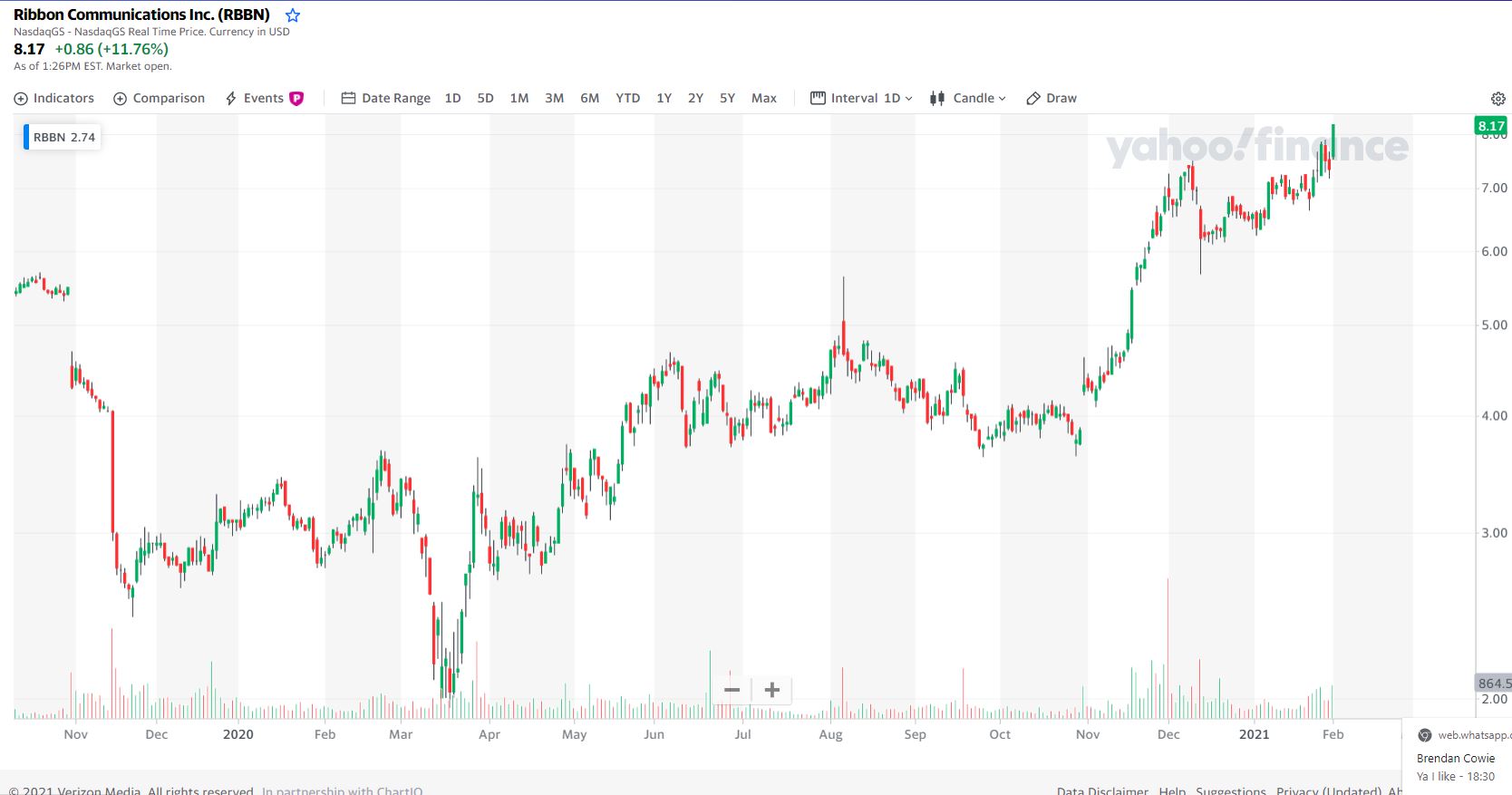Open Events lightning menu
1512x795 pixels.
click(x=254, y=99)
